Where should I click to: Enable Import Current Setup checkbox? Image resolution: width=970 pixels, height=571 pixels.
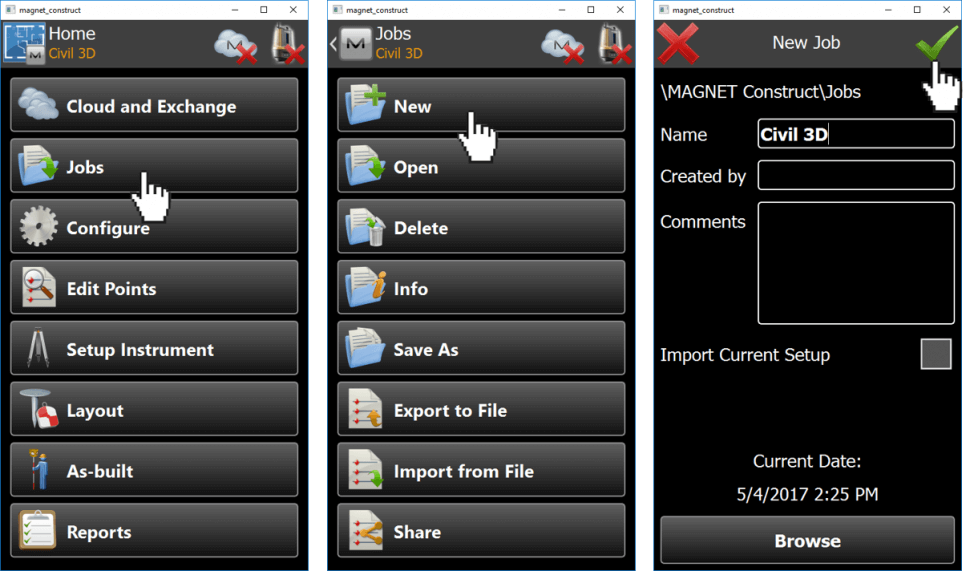[x=935, y=354]
